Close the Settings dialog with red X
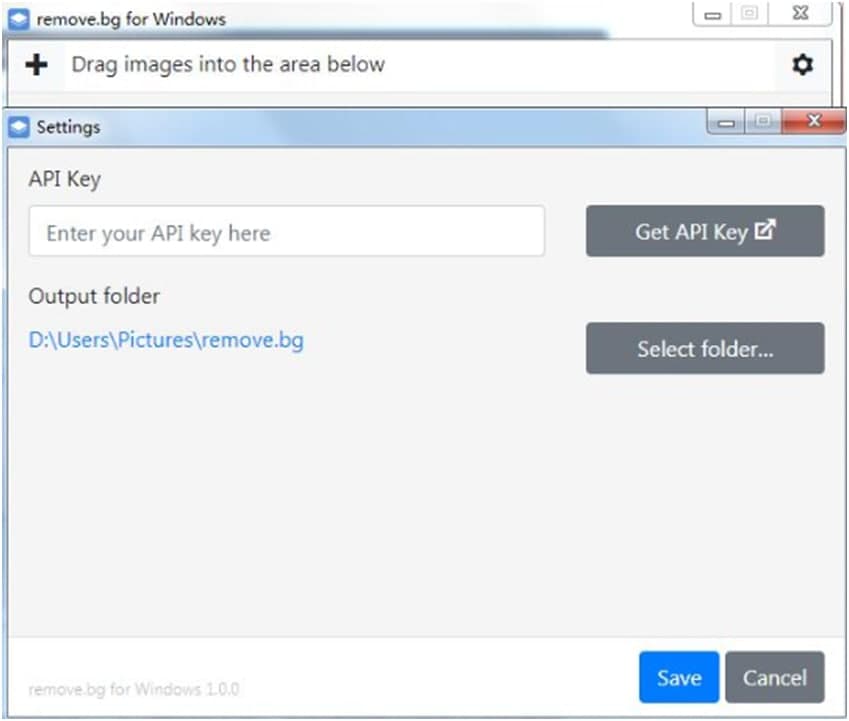This screenshot has width=849, height=721. tap(813, 123)
